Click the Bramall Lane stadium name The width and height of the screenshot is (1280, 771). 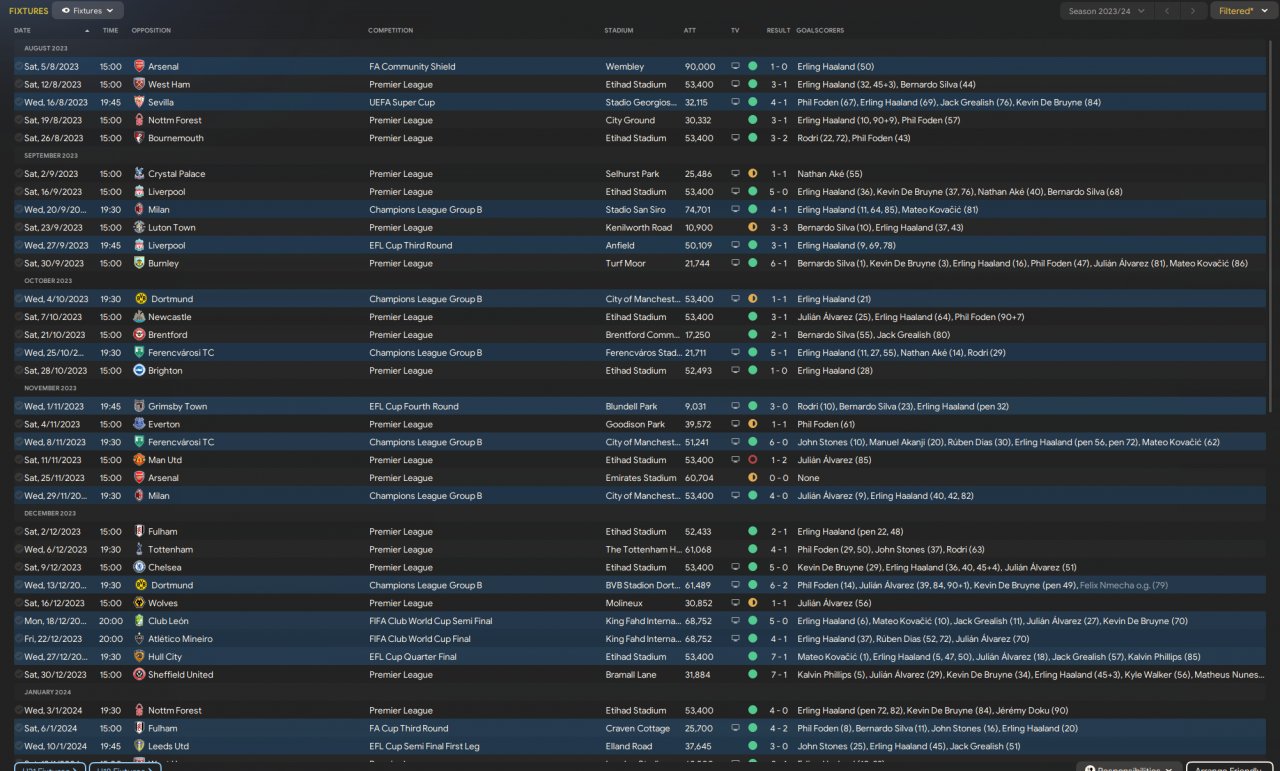(632, 675)
